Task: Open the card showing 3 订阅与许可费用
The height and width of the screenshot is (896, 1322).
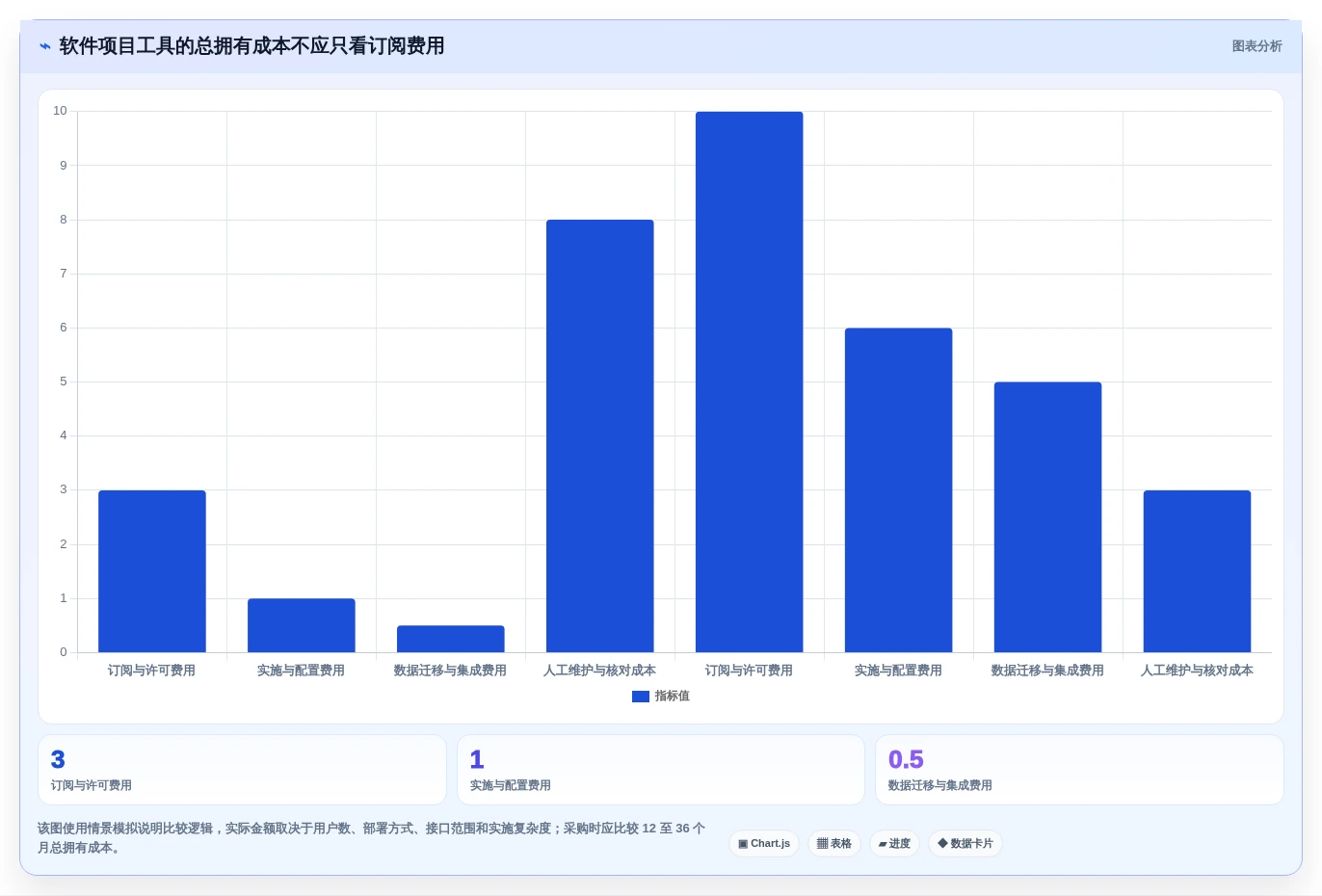Action: coord(242,770)
